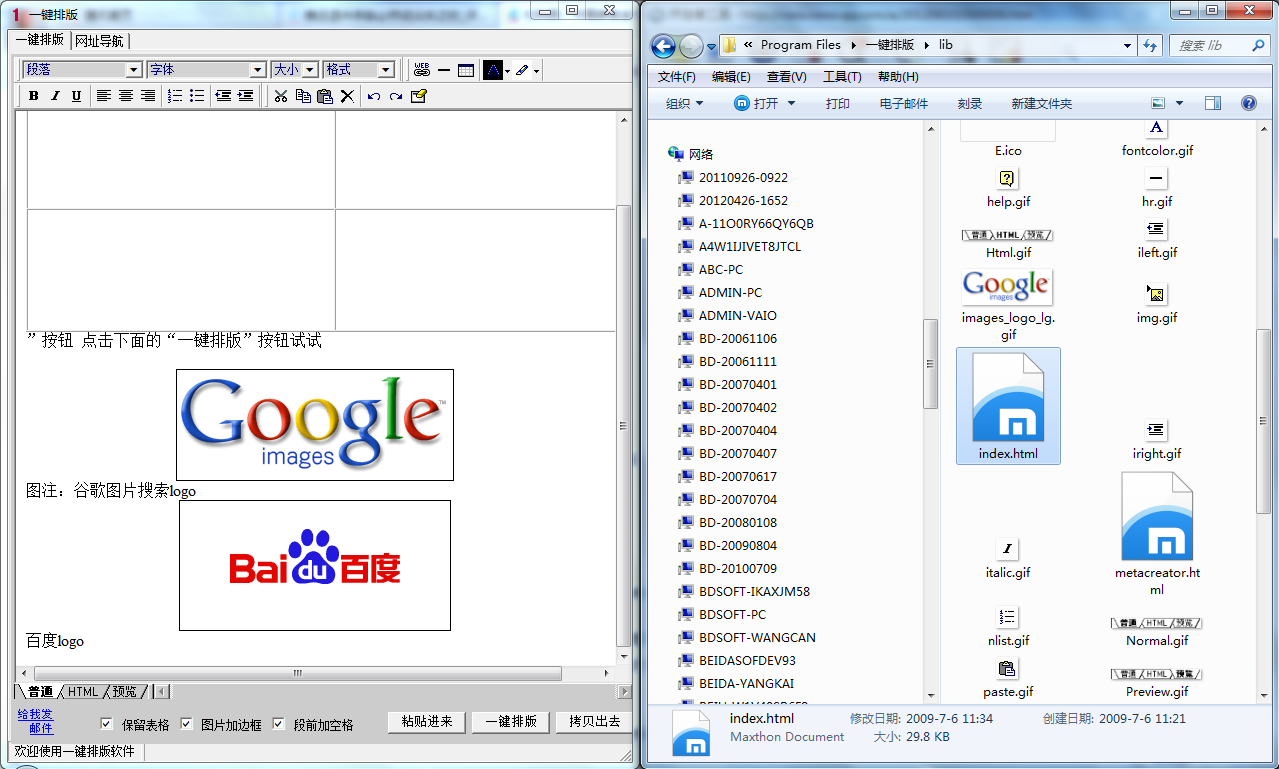Expand the 字体 font dropdown
Image resolution: width=1279 pixels, height=769 pixels.
coord(257,70)
